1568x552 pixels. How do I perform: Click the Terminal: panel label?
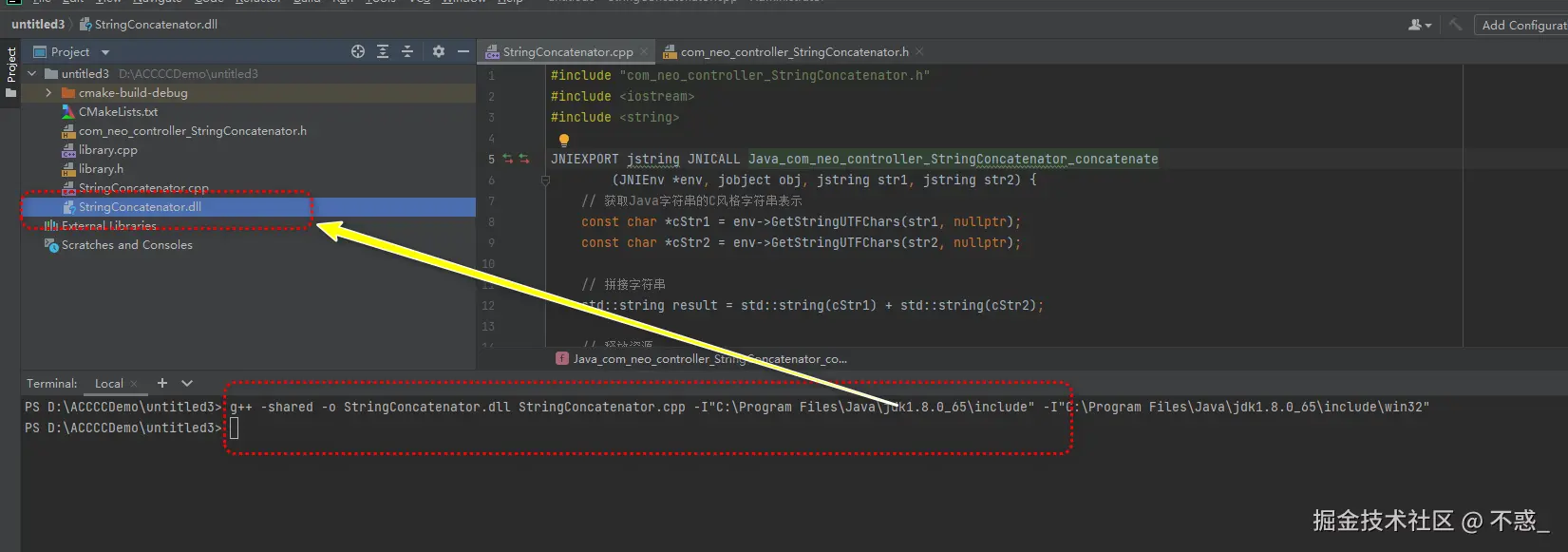(51, 384)
